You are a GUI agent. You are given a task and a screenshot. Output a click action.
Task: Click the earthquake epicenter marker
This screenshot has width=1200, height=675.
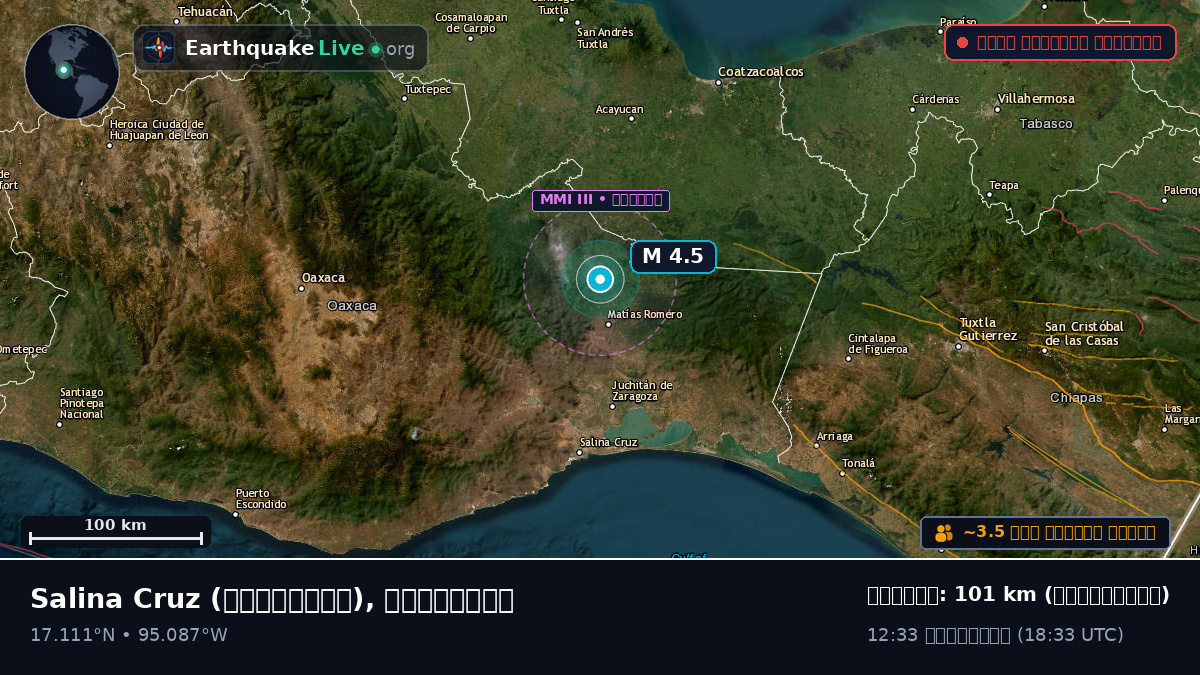pos(600,280)
